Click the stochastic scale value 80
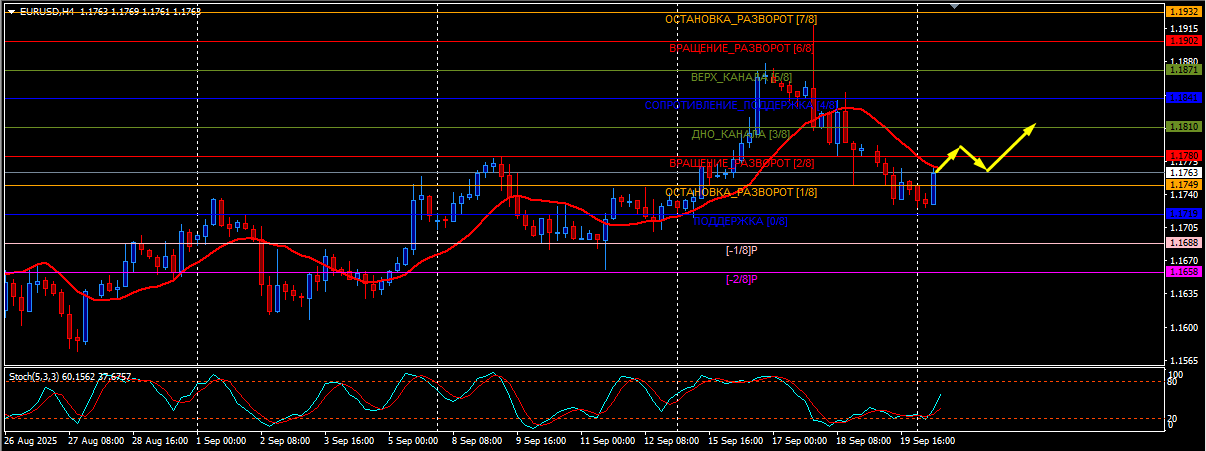The height and width of the screenshot is (451, 1206). click(x=1174, y=381)
